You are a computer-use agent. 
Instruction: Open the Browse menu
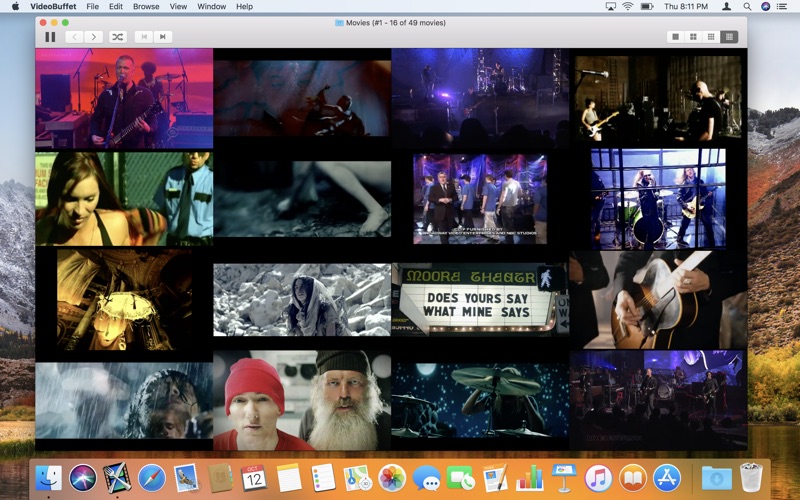click(146, 6)
